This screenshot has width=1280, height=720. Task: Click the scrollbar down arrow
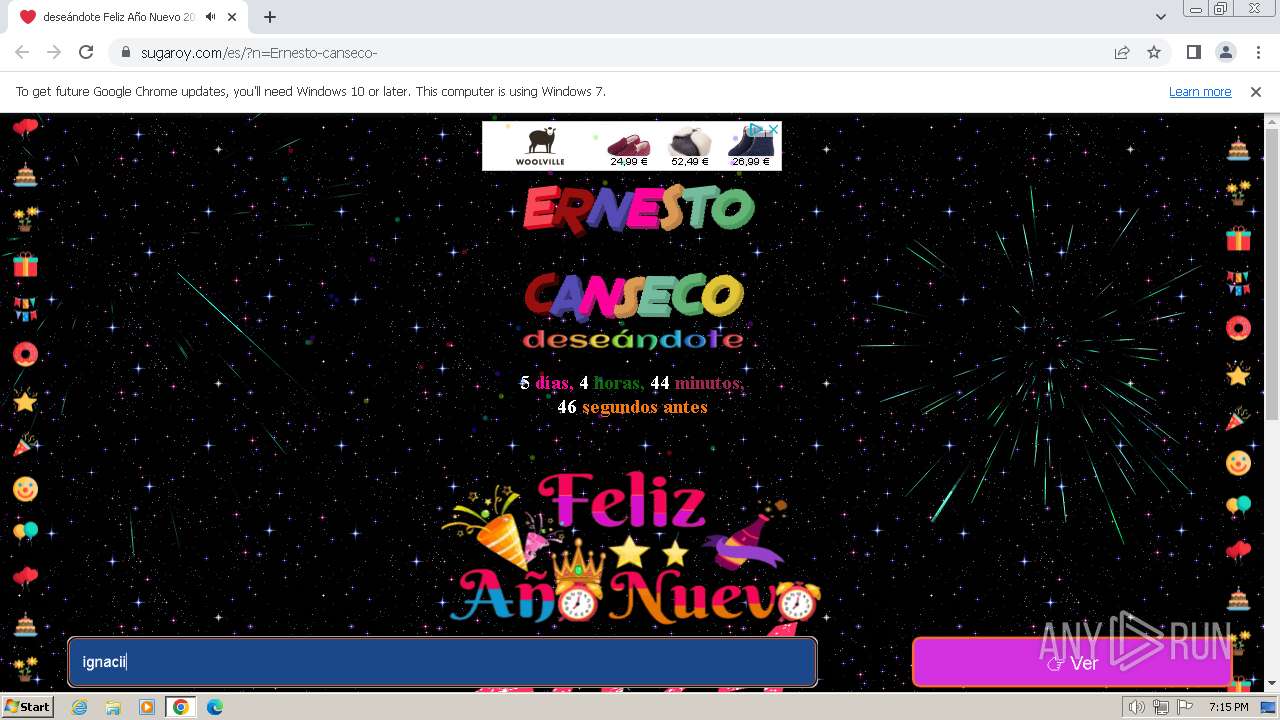click(1271, 684)
